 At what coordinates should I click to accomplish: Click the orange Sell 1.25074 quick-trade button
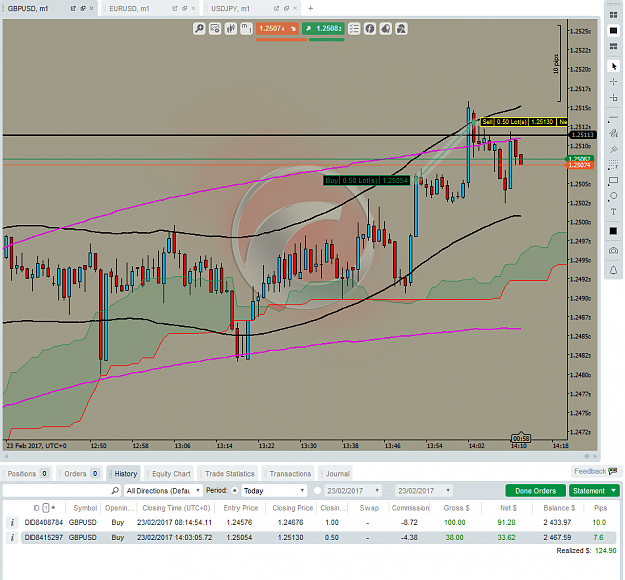(x=277, y=29)
